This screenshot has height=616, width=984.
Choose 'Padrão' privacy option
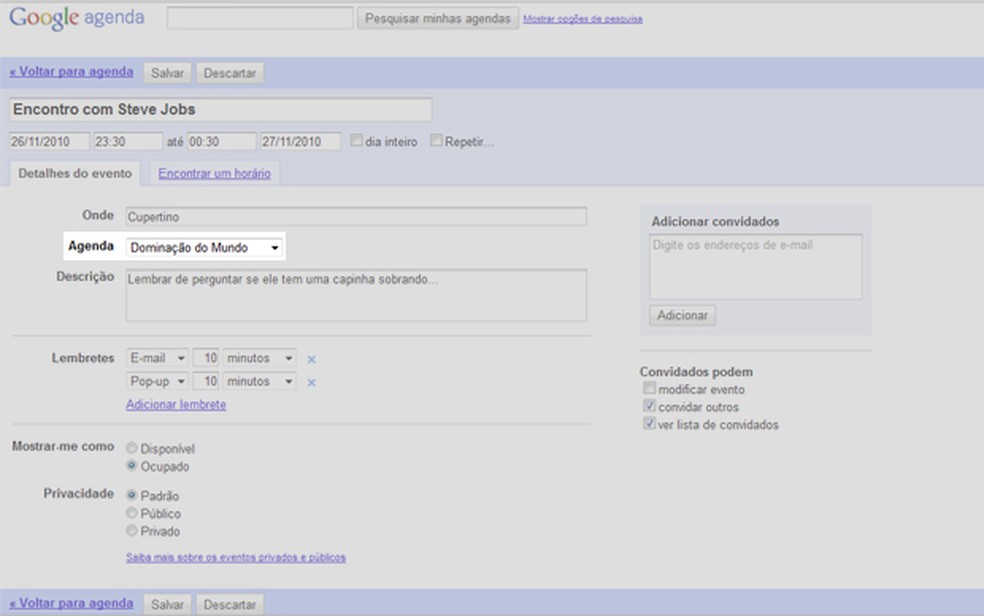pyautogui.click(x=132, y=495)
